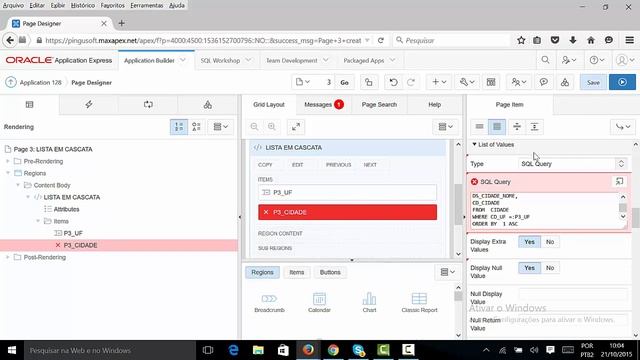
Task: Expand all property groups icon
Action: [x=534, y=127]
